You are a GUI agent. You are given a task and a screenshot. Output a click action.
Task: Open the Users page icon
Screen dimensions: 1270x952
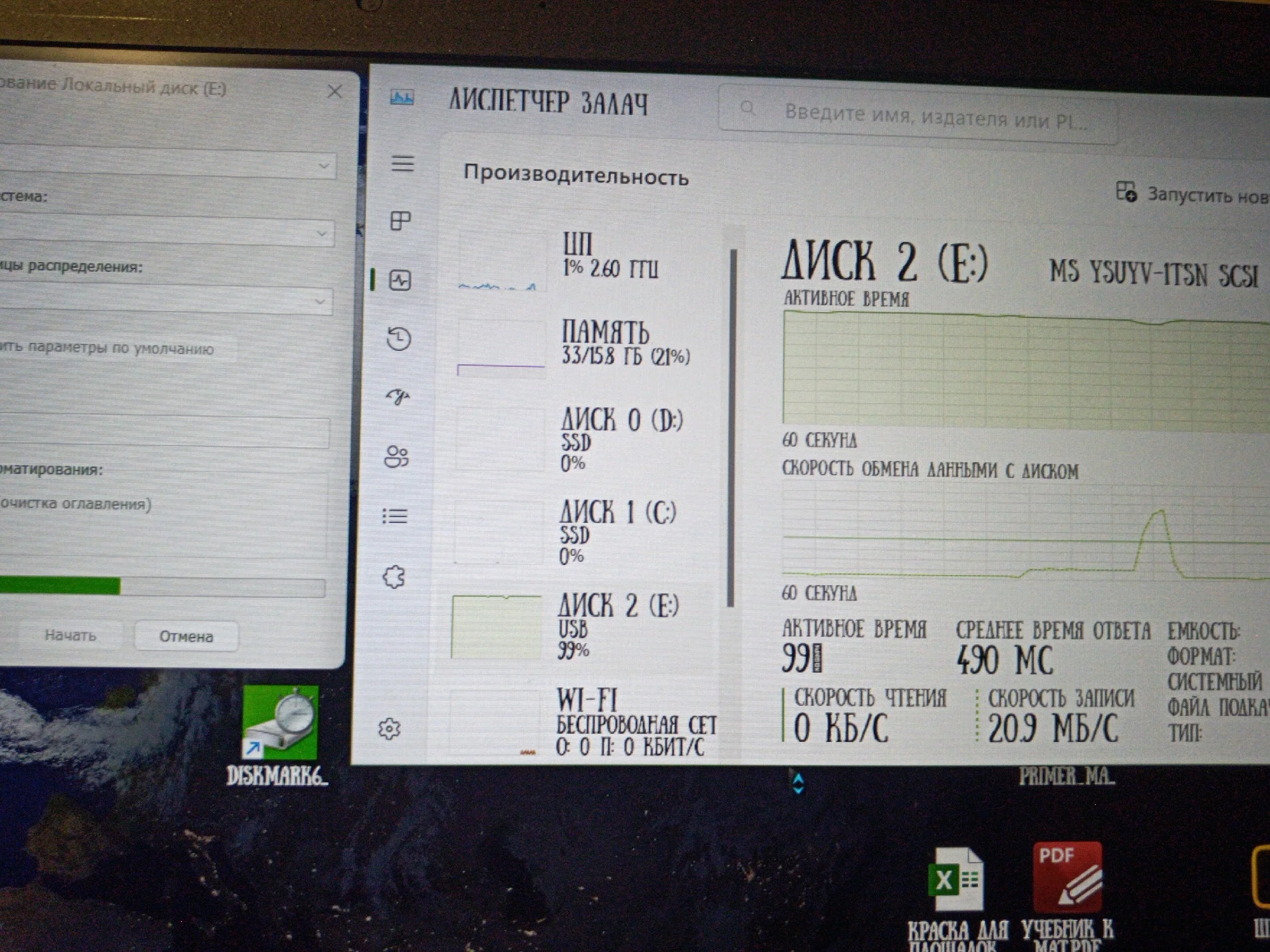(x=397, y=456)
